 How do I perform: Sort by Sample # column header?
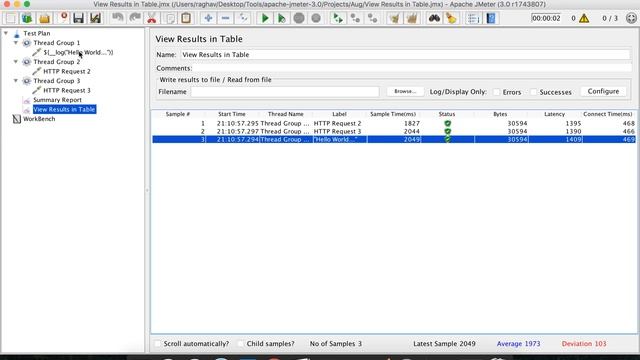(x=178, y=114)
